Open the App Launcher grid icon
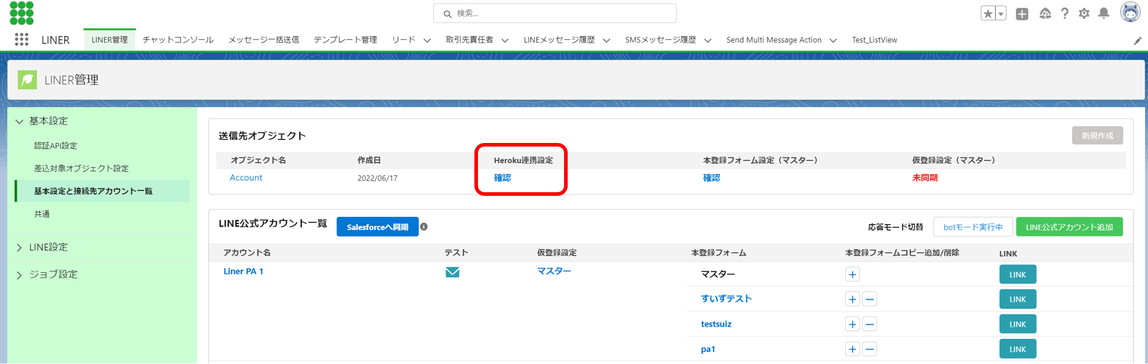Screen dimensions: 1148x364 point(21,40)
